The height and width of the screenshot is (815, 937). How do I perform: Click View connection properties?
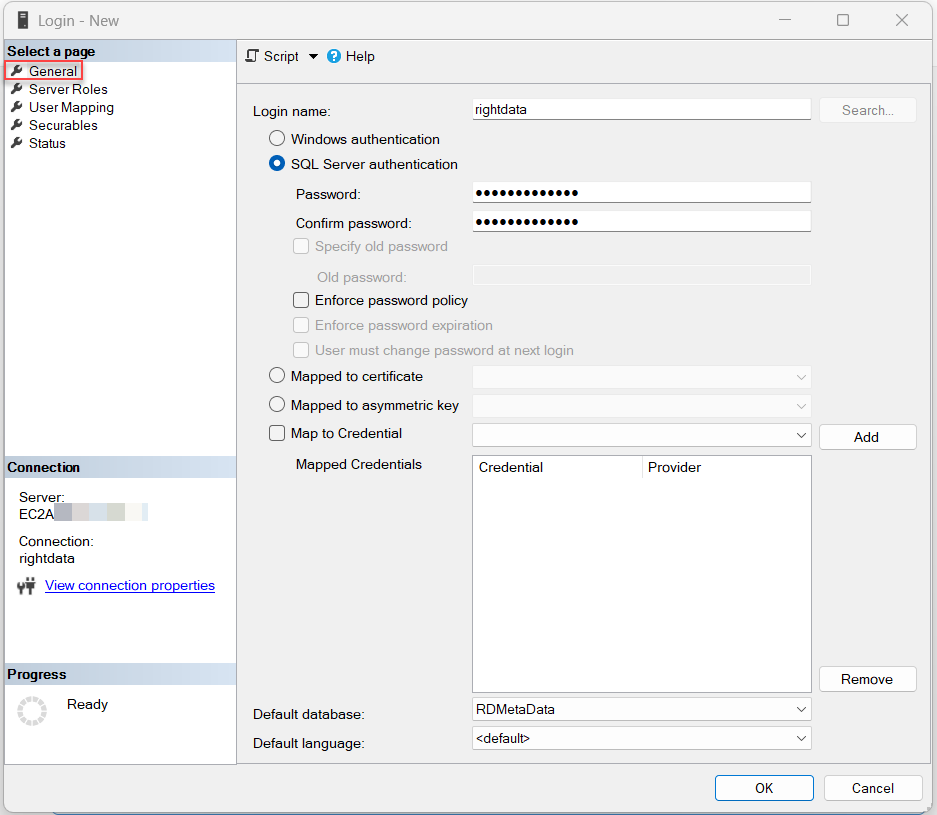(x=129, y=585)
